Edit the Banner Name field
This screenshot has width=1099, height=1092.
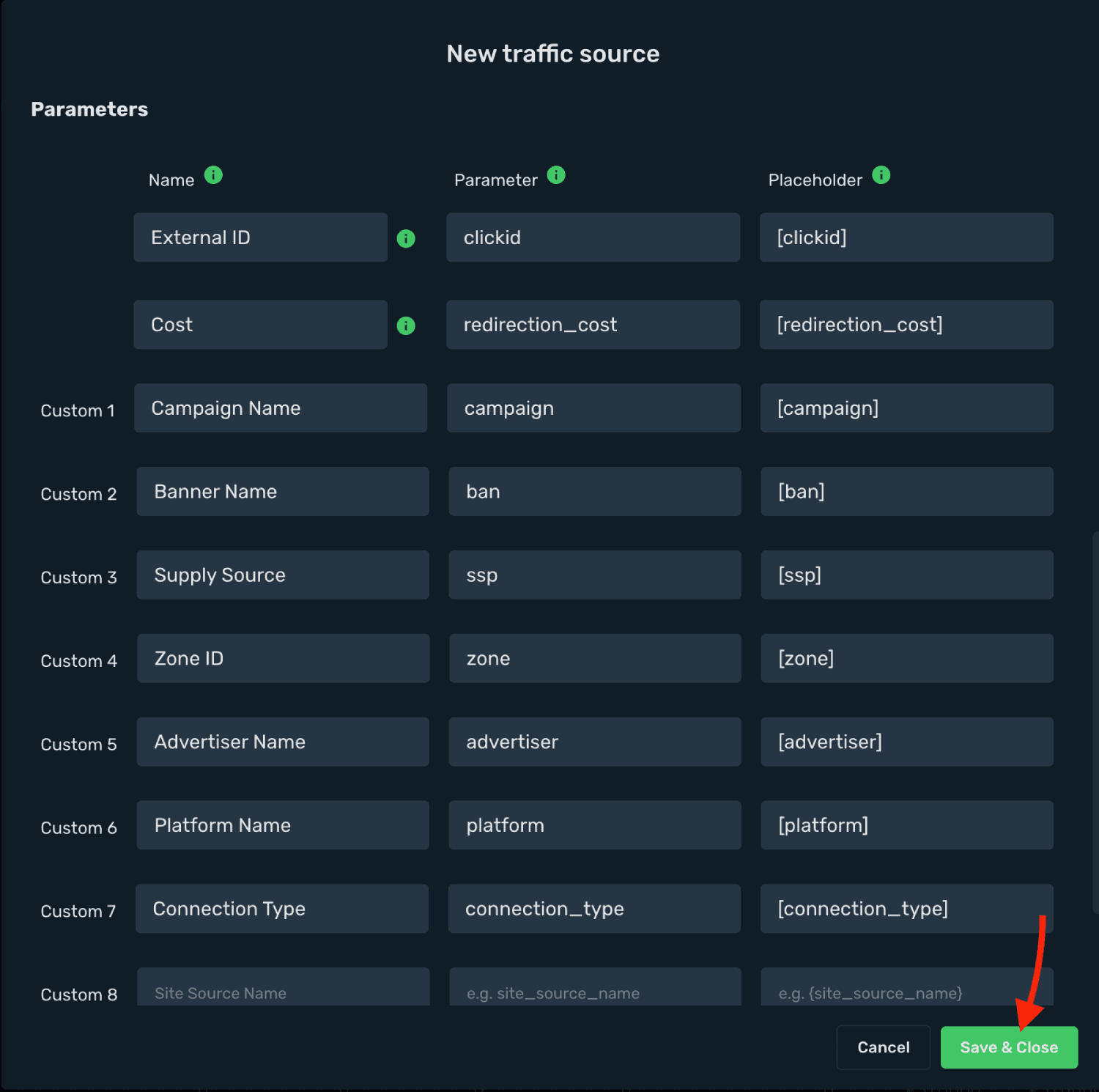point(283,492)
